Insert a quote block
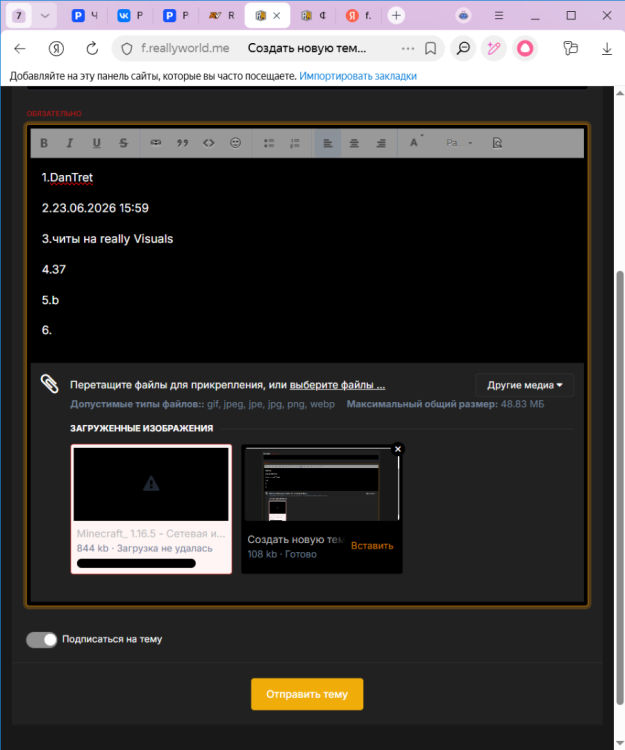 click(x=182, y=143)
